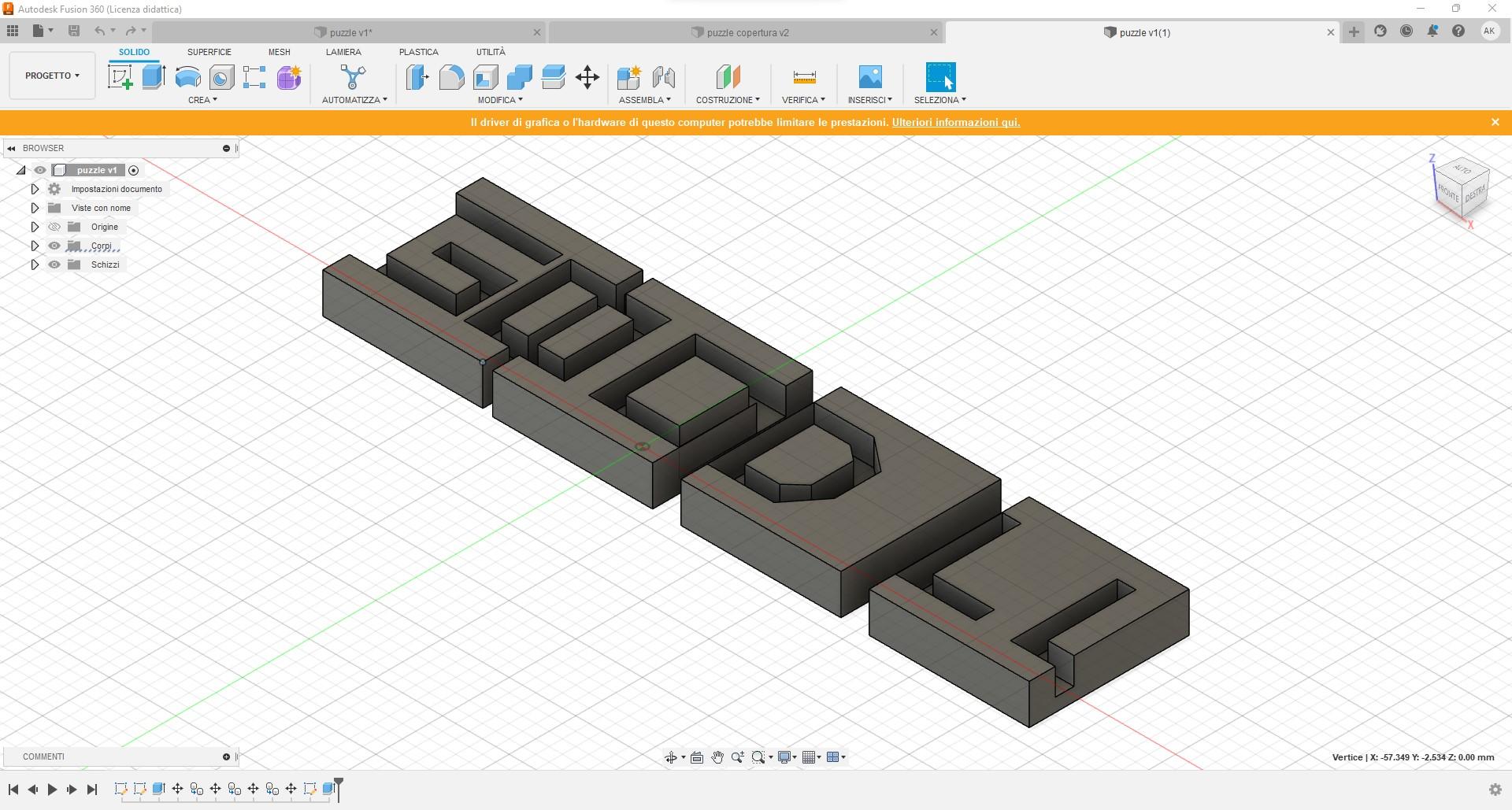
Task: Select the New Component tool
Action: coord(628,77)
